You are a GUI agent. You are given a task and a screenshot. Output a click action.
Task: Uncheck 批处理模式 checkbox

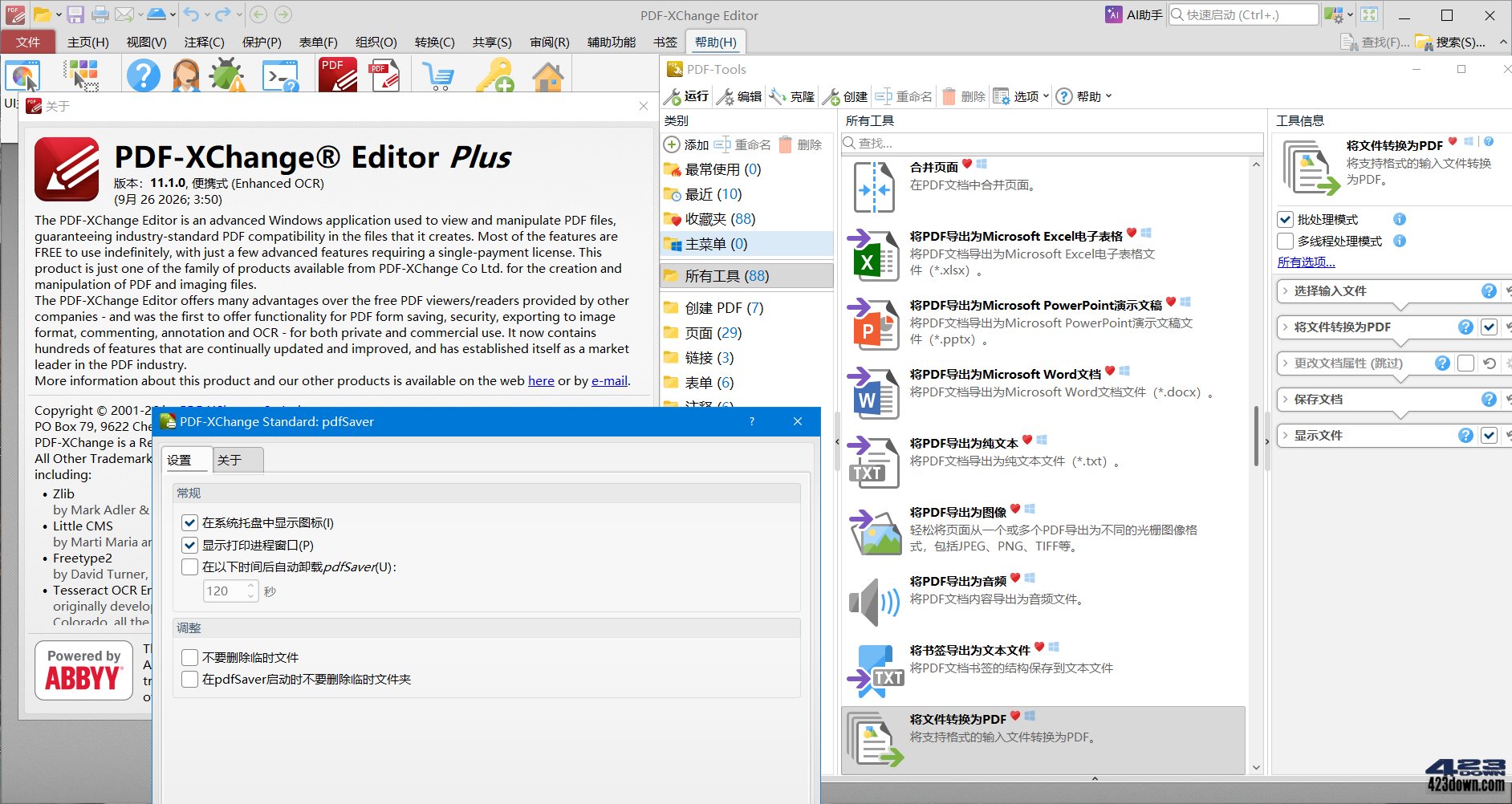coord(1286,219)
